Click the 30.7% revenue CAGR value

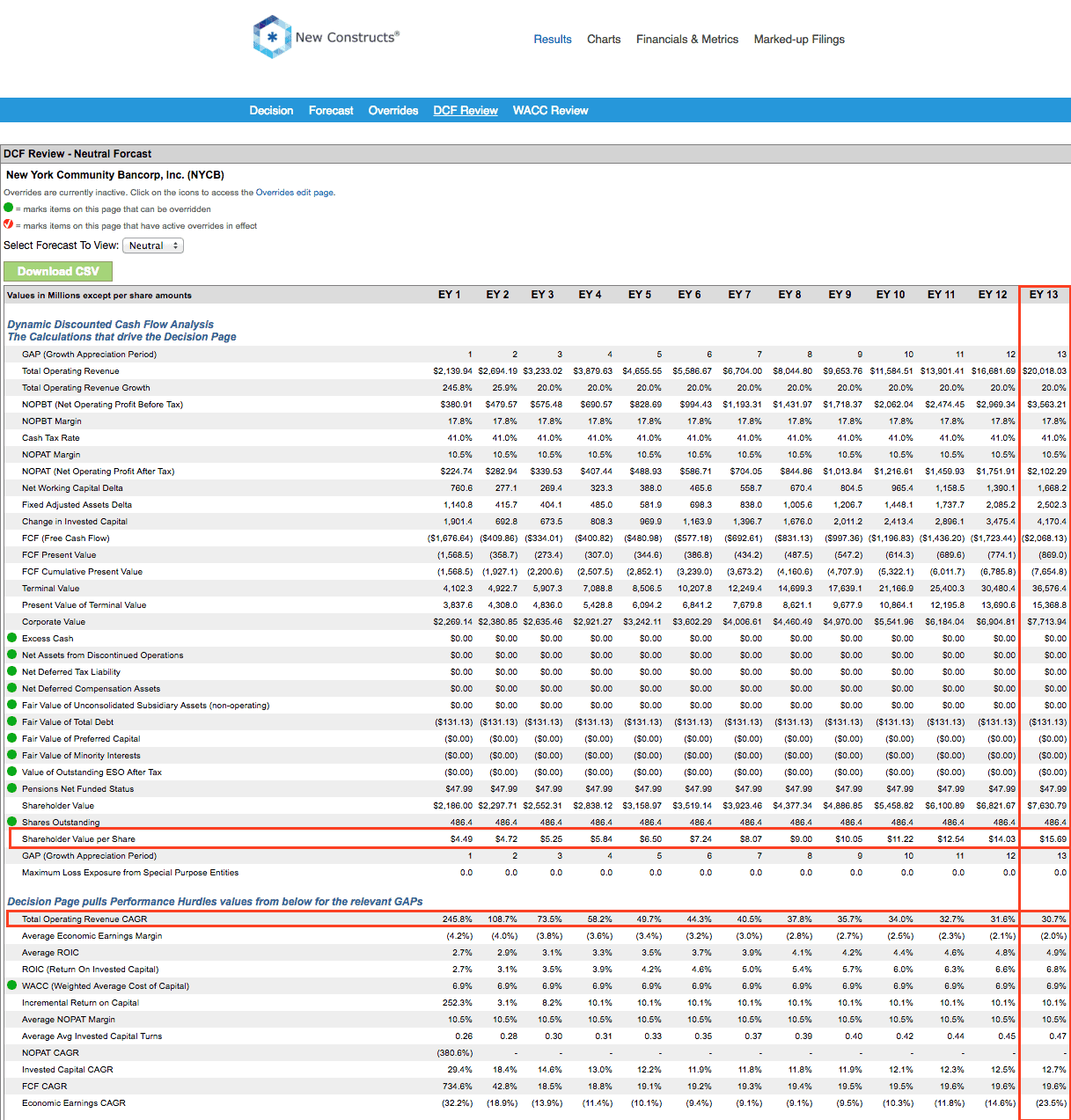point(1054,919)
